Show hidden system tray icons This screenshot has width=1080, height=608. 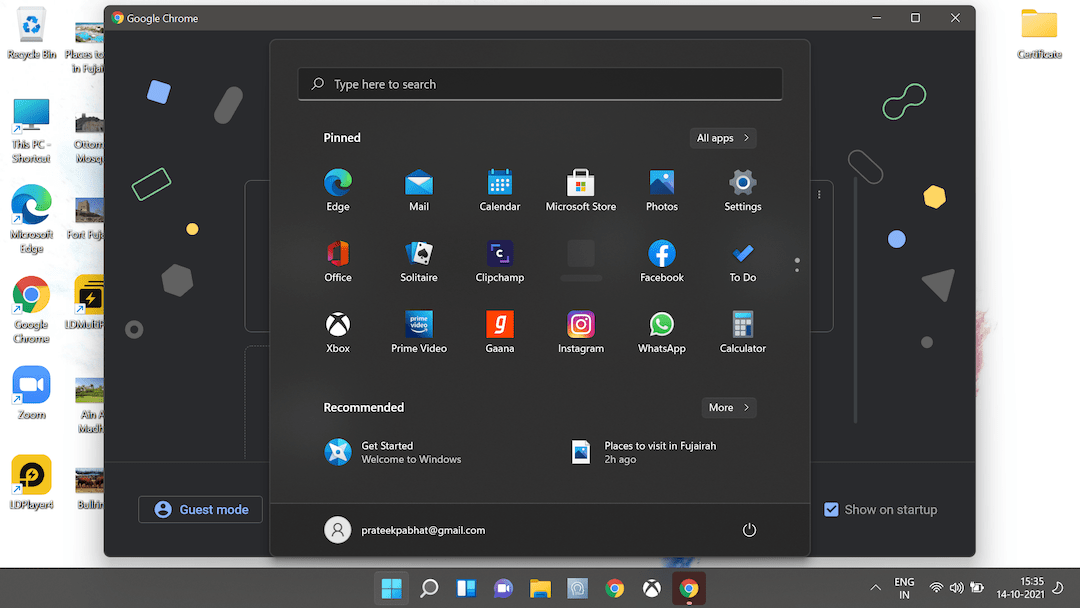pos(875,588)
